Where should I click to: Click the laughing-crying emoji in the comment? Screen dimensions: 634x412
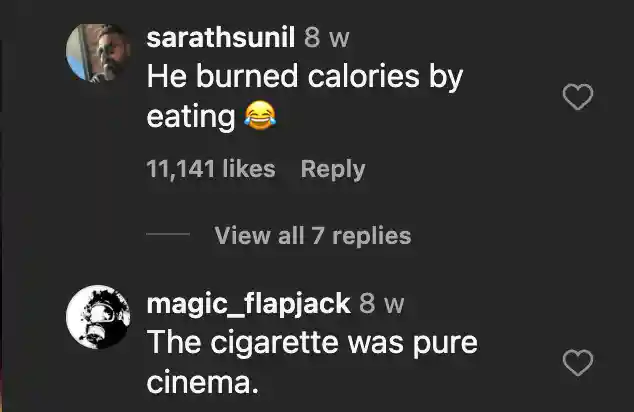point(259,117)
